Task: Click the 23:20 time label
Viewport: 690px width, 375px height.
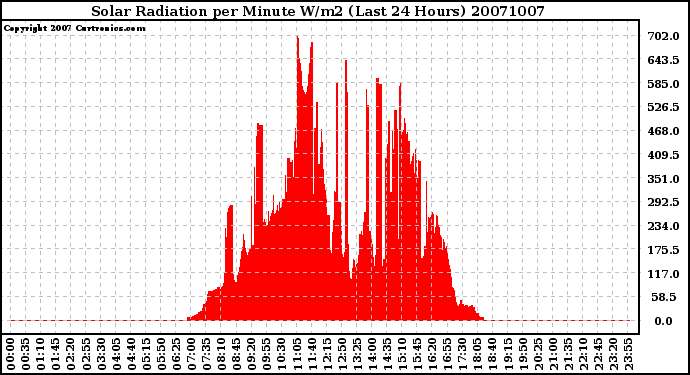Action: (614, 355)
